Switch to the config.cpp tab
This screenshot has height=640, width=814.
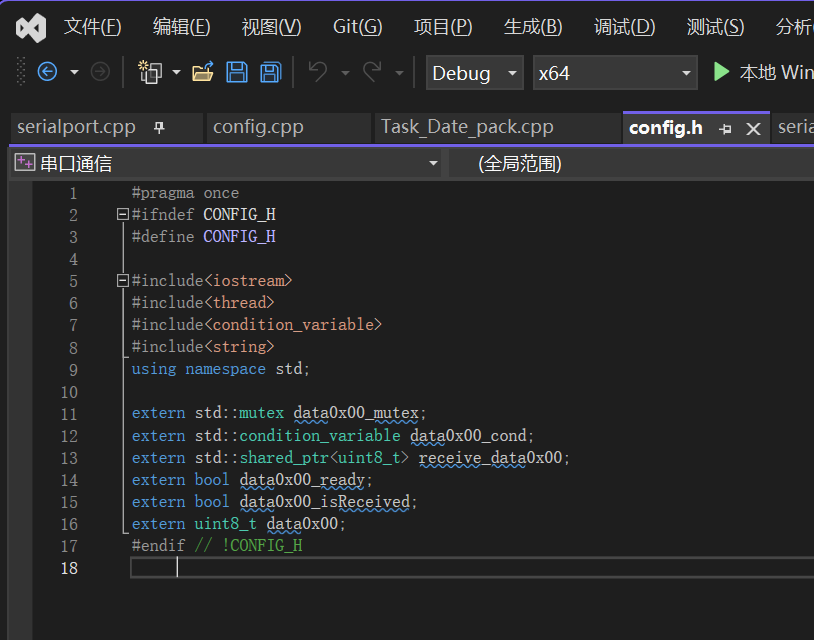point(258,127)
